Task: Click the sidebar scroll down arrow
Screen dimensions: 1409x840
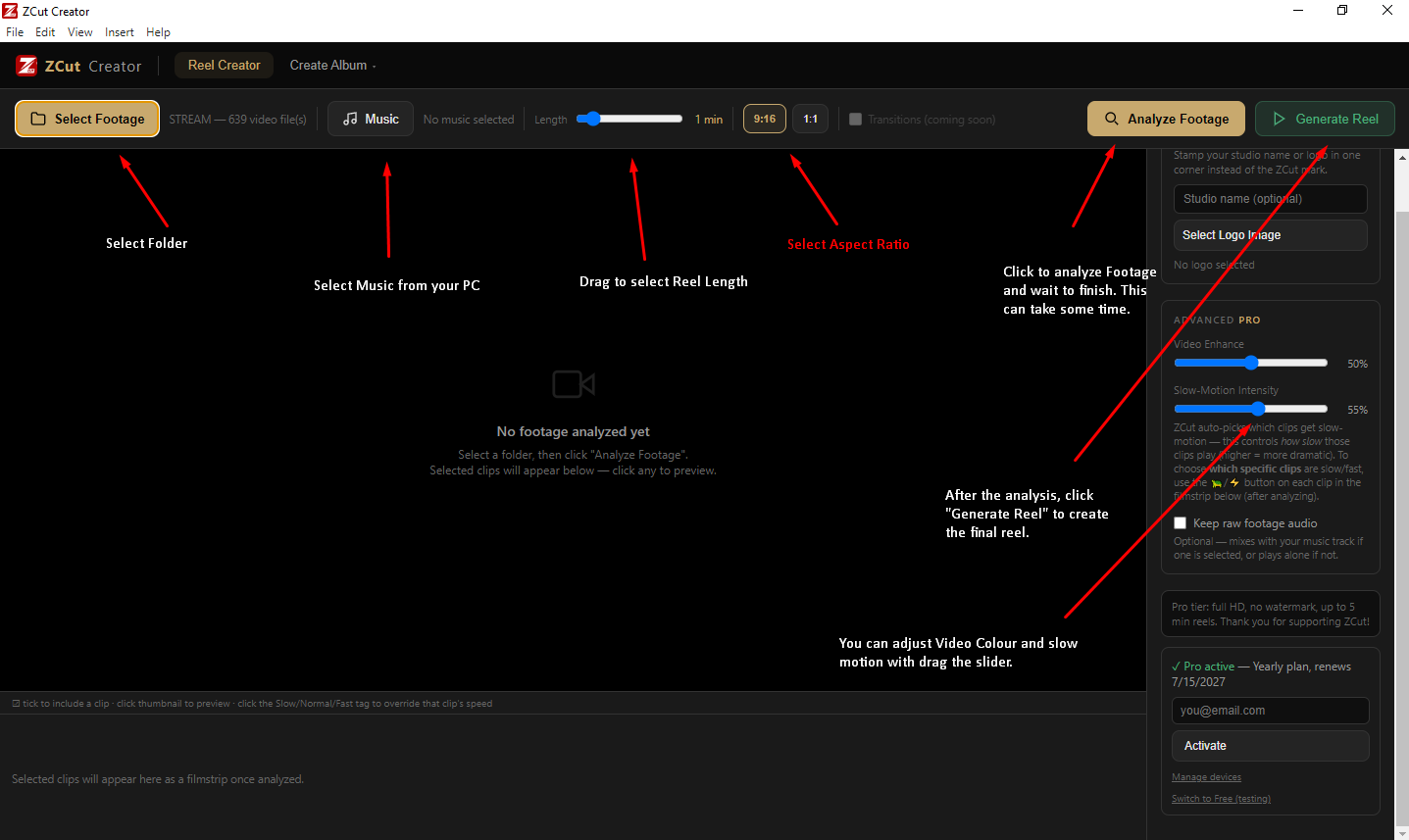Action: point(1402,833)
